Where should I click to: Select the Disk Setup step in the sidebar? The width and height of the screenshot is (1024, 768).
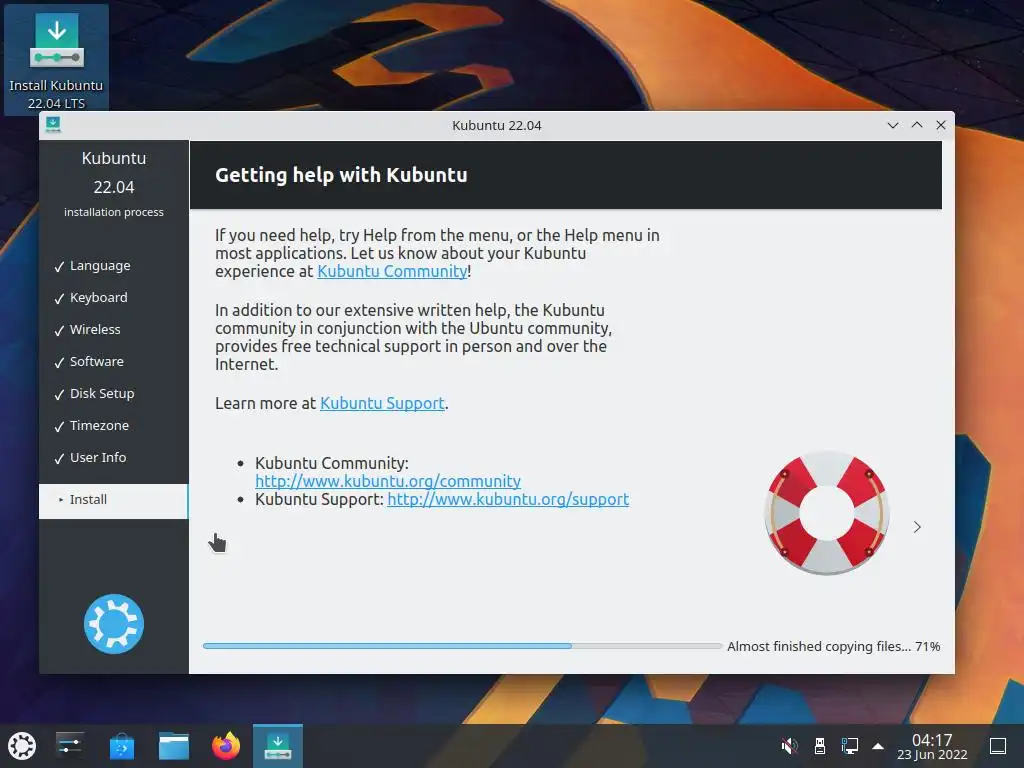102,394
